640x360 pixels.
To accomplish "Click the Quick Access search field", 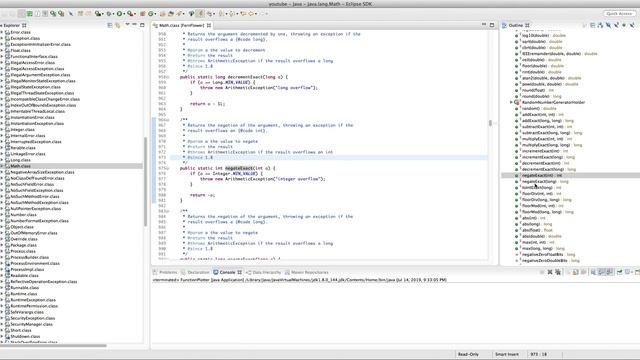I will tap(619, 13).
